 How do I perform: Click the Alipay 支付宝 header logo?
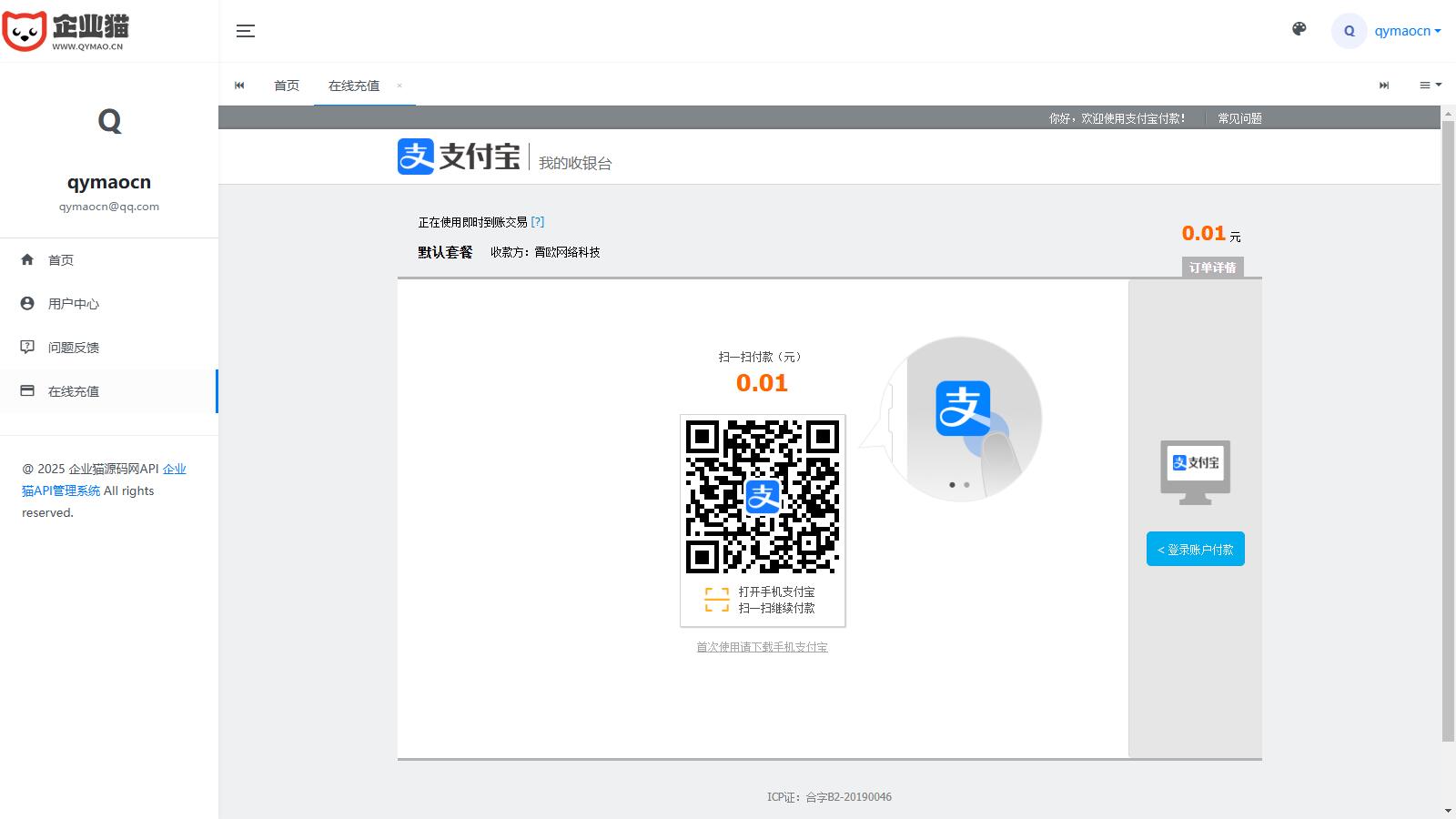pyautogui.click(x=459, y=157)
